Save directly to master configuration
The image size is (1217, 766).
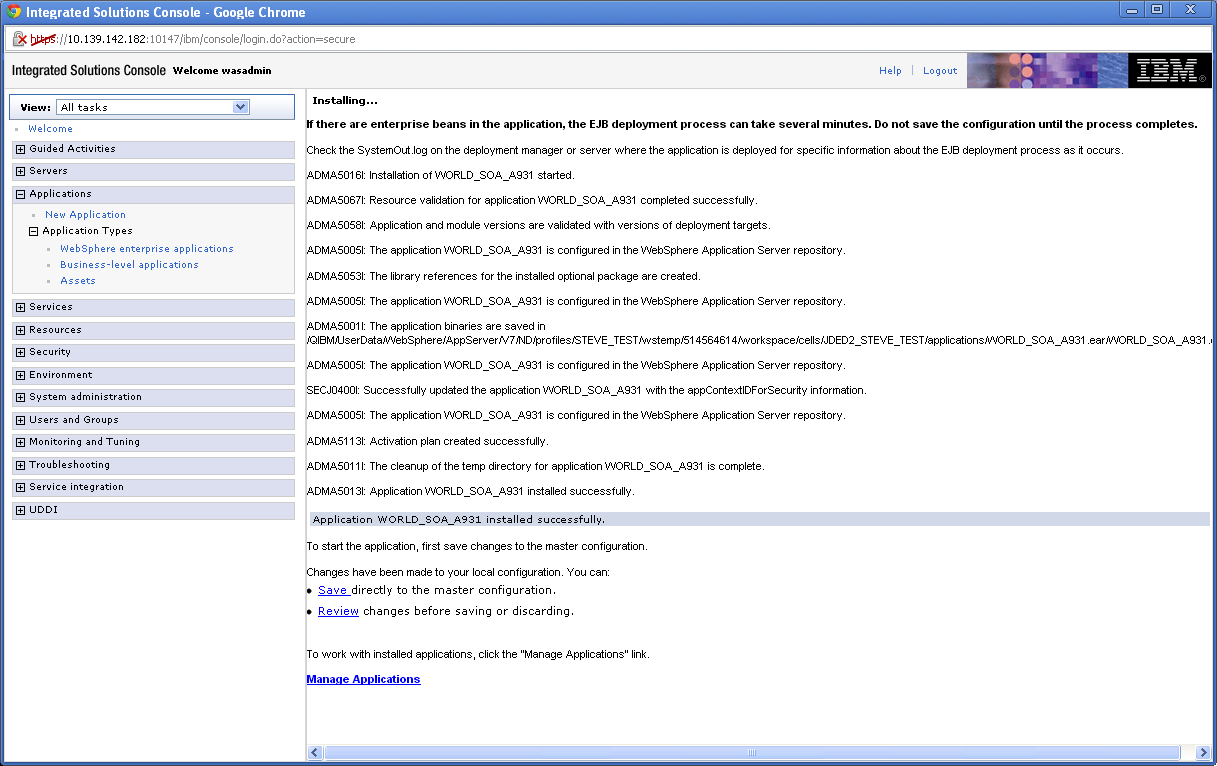pos(333,590)
